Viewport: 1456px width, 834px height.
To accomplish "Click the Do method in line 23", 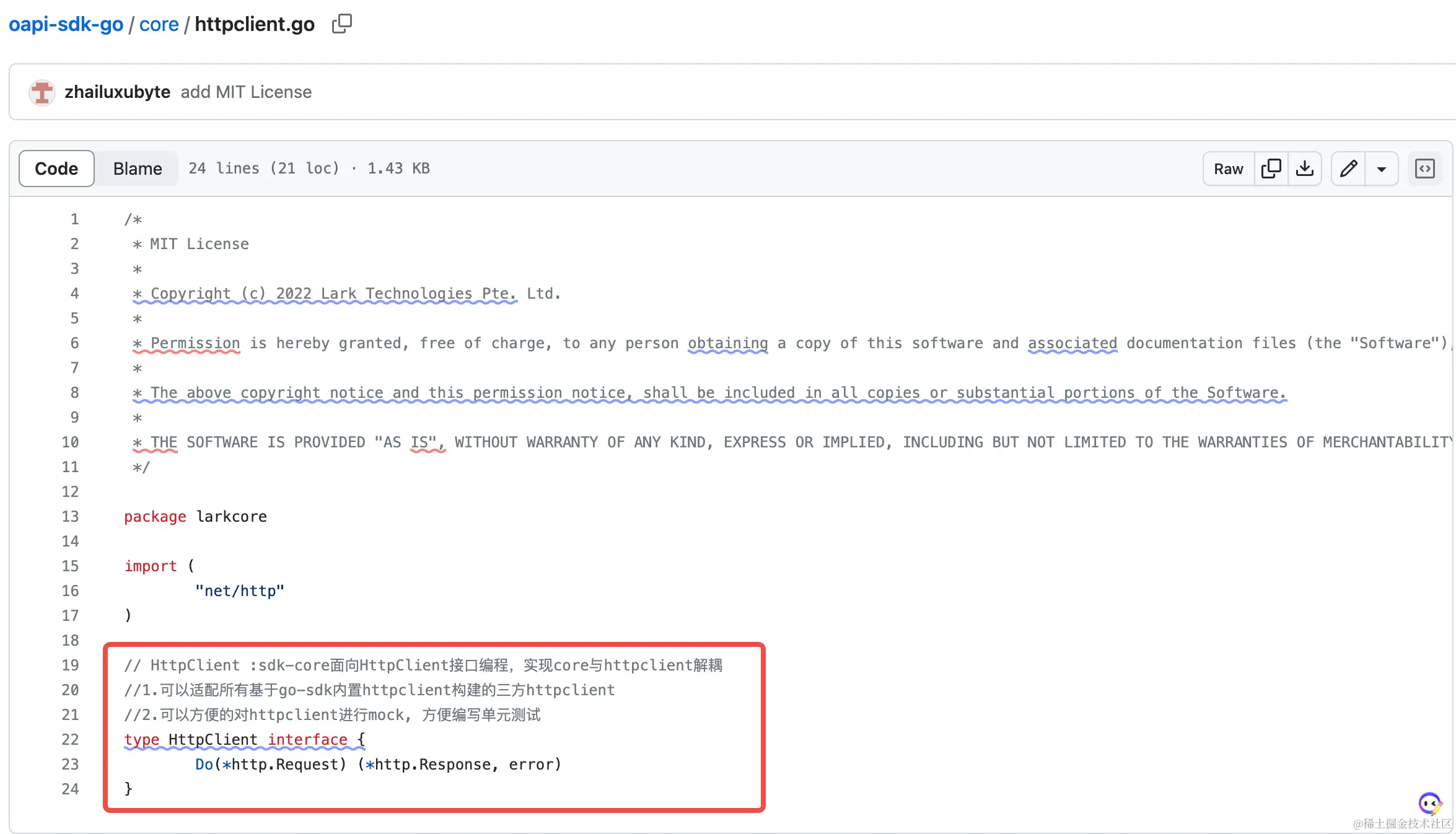I will click(x=204, y=764).
